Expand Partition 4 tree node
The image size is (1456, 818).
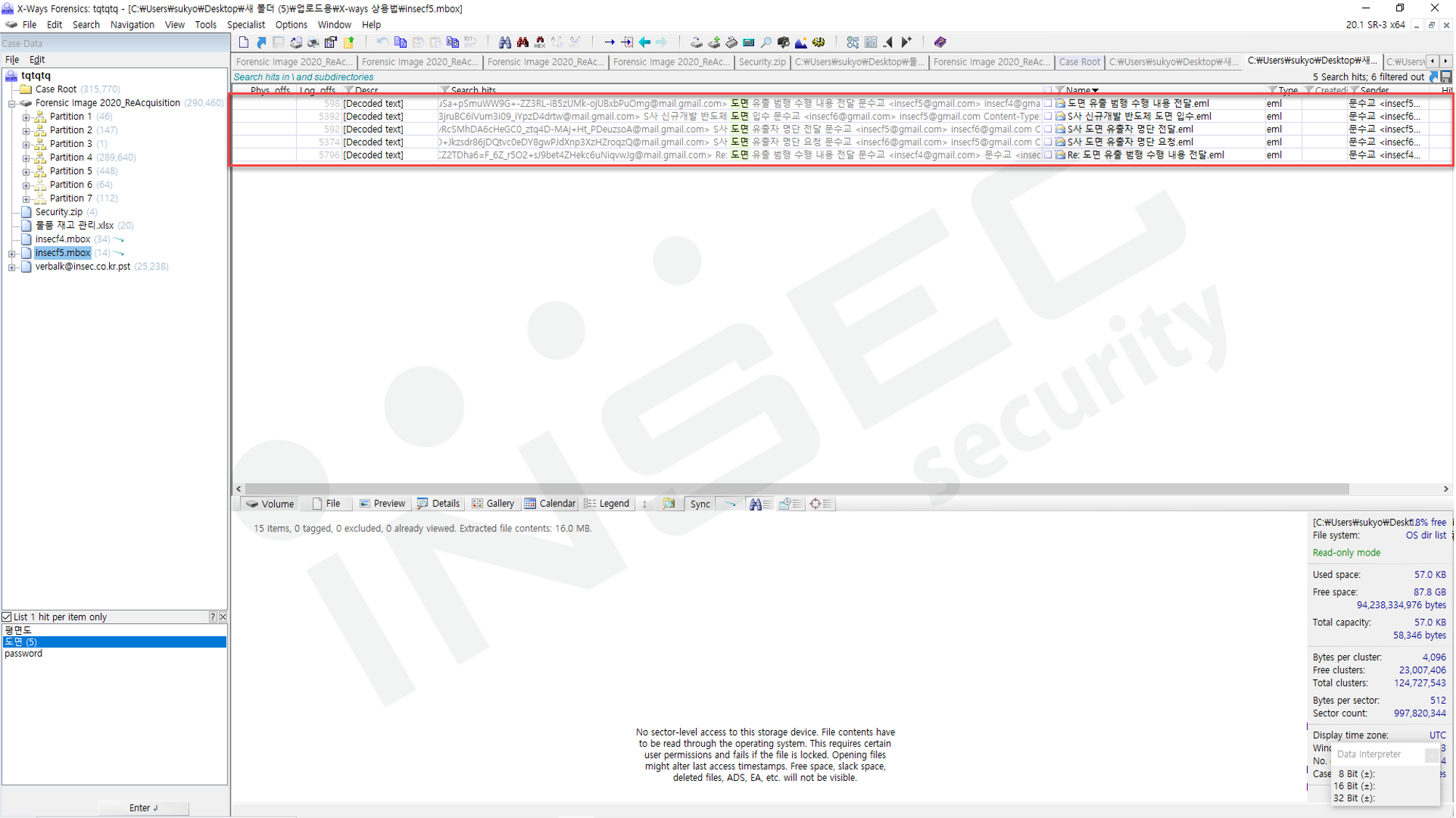click(x=26, y=158)
